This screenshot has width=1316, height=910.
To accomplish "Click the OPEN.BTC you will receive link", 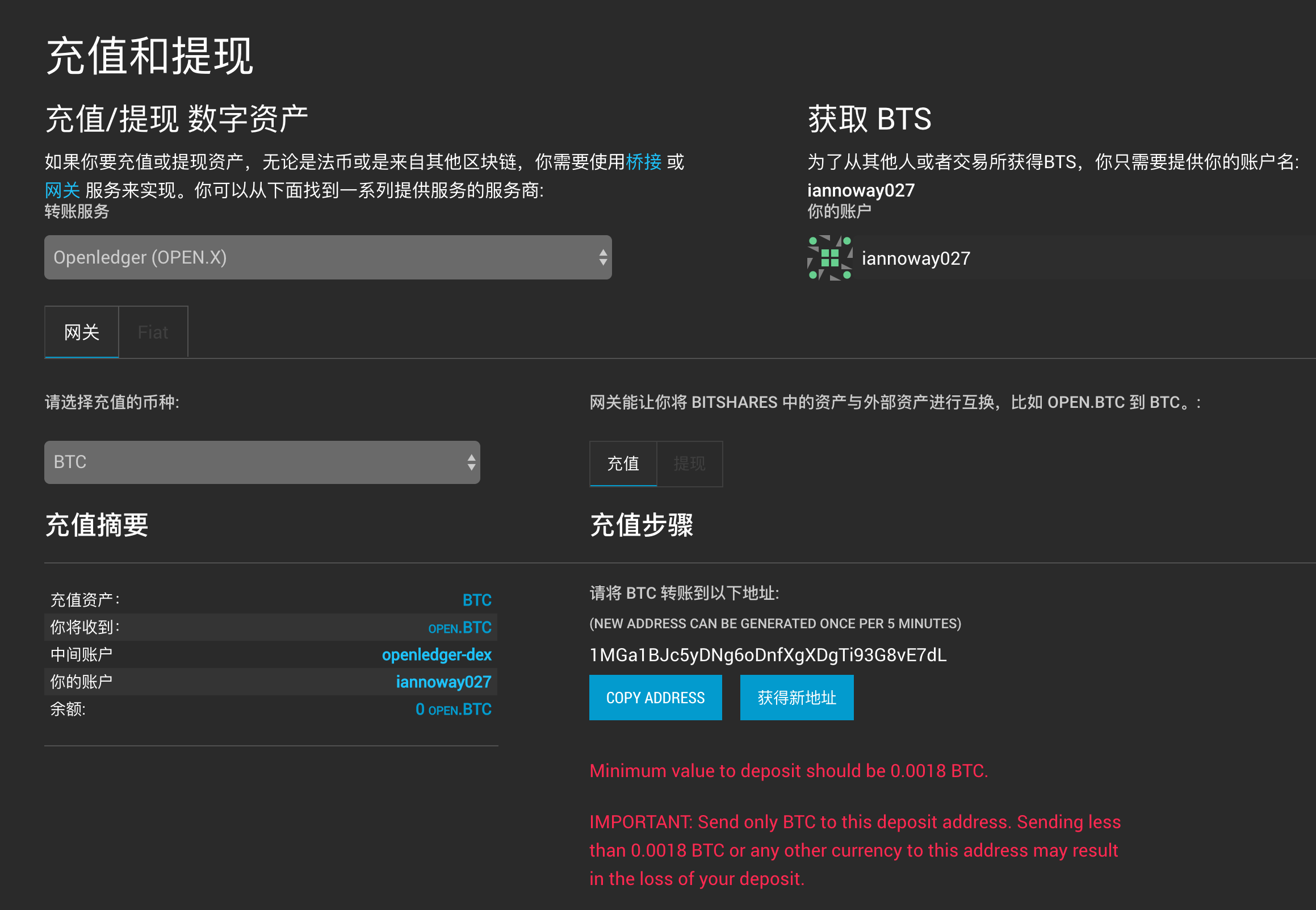I will pyautogui.click(x=459, y=628).
